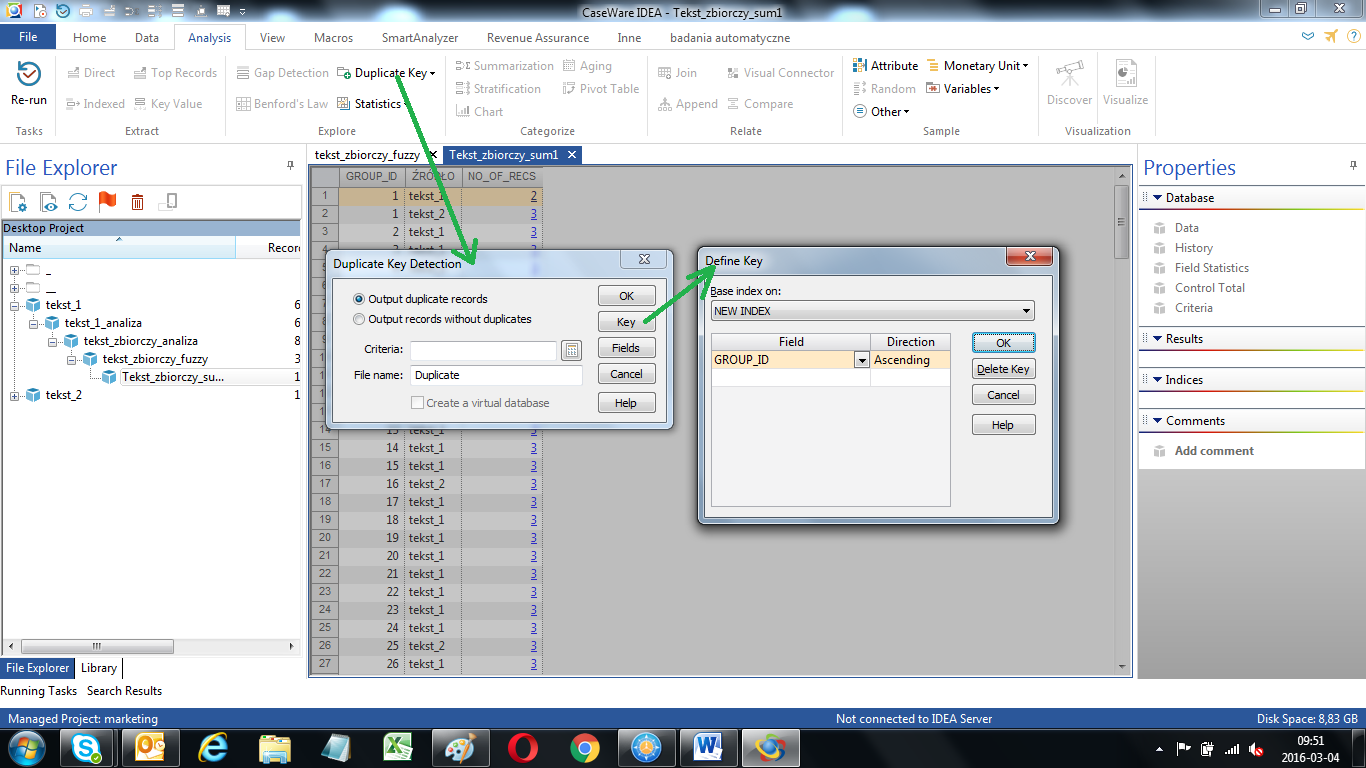1366x768 pixels.
Task: Open the Other sampling dropdown
Action: pos(881,112)
